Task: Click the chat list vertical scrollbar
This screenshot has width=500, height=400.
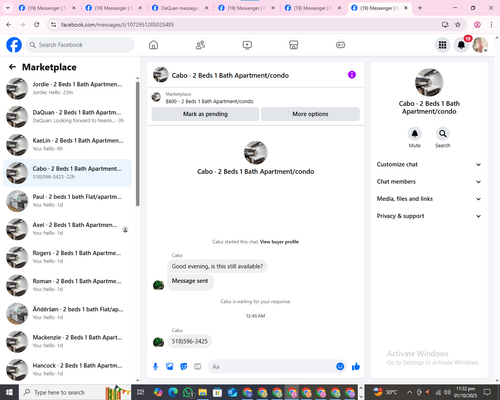Action: pos(137,144)
